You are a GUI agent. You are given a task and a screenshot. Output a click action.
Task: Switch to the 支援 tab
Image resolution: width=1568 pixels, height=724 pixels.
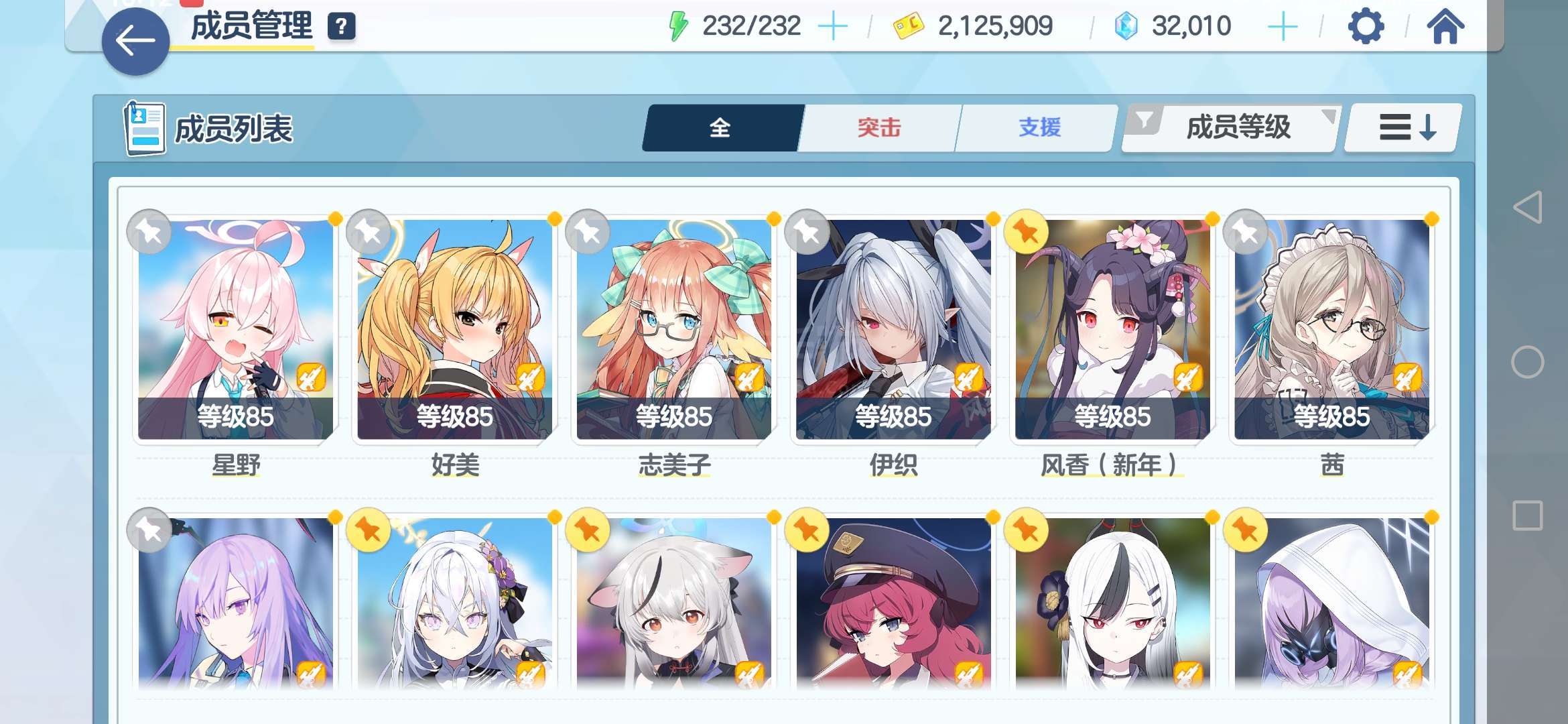point(1039,127)
